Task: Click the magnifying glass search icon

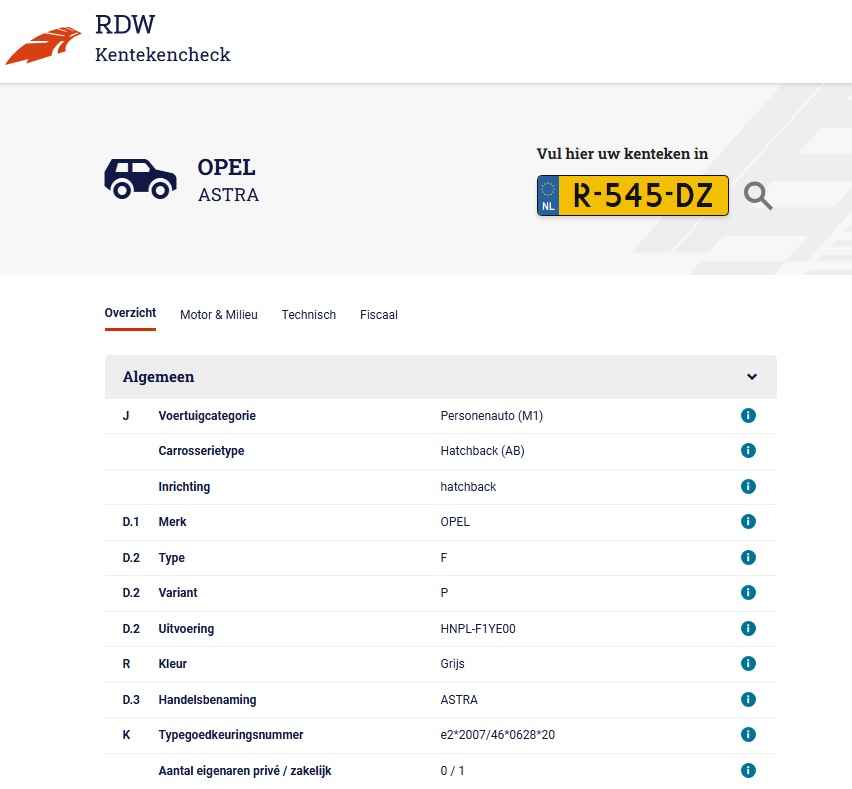Action: coord(758,196)
